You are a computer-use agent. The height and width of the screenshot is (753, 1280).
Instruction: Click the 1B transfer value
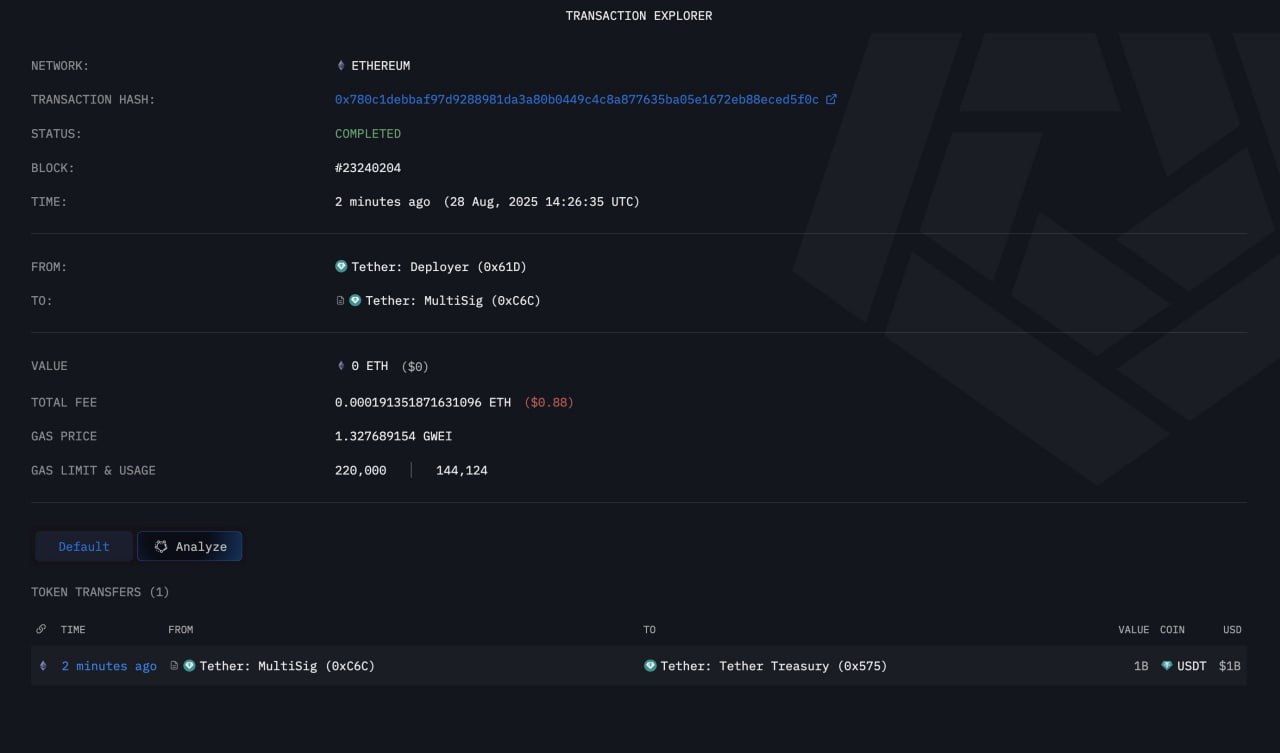(x=1141, y=666)
